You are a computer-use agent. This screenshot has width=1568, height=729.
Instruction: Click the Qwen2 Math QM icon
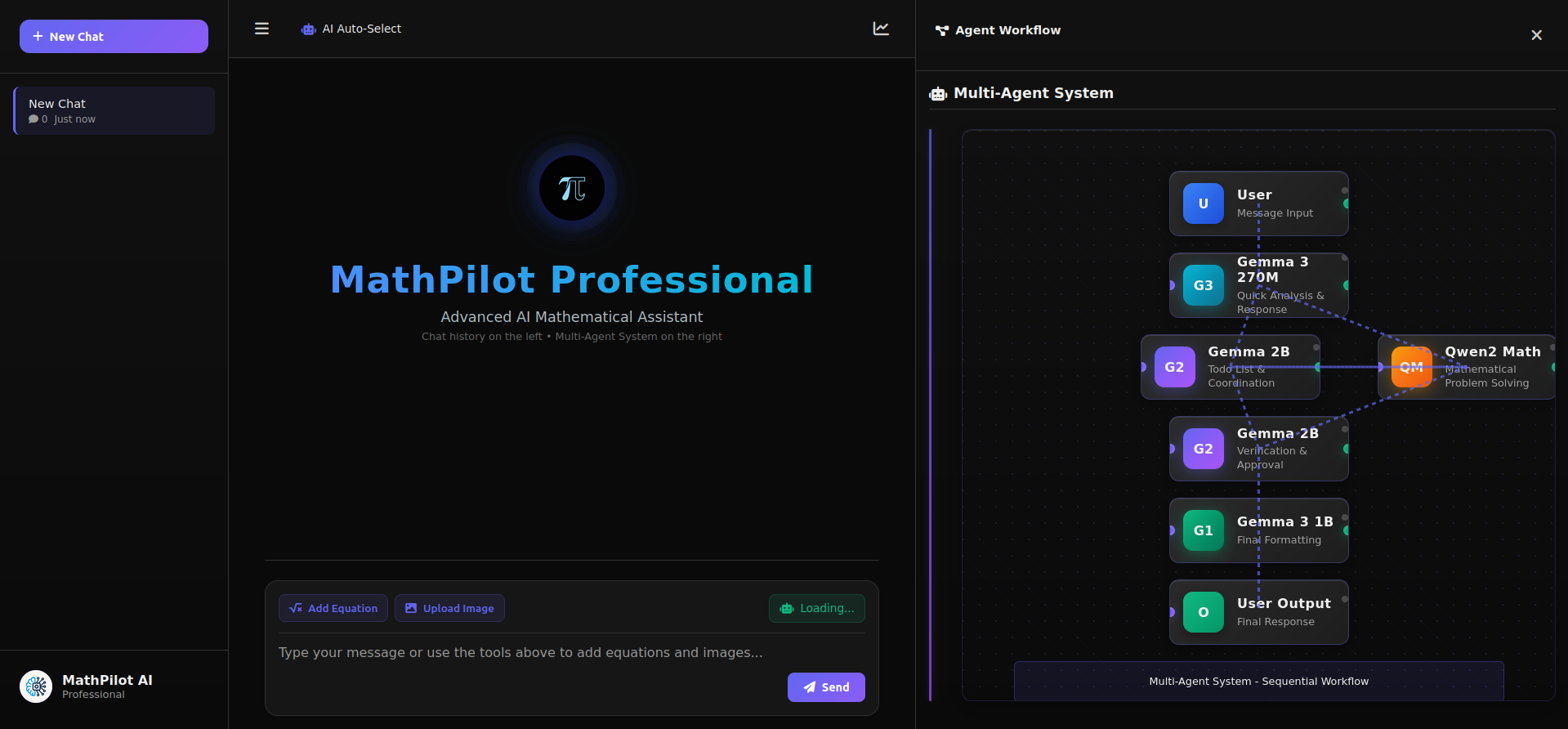[1412, 367]
